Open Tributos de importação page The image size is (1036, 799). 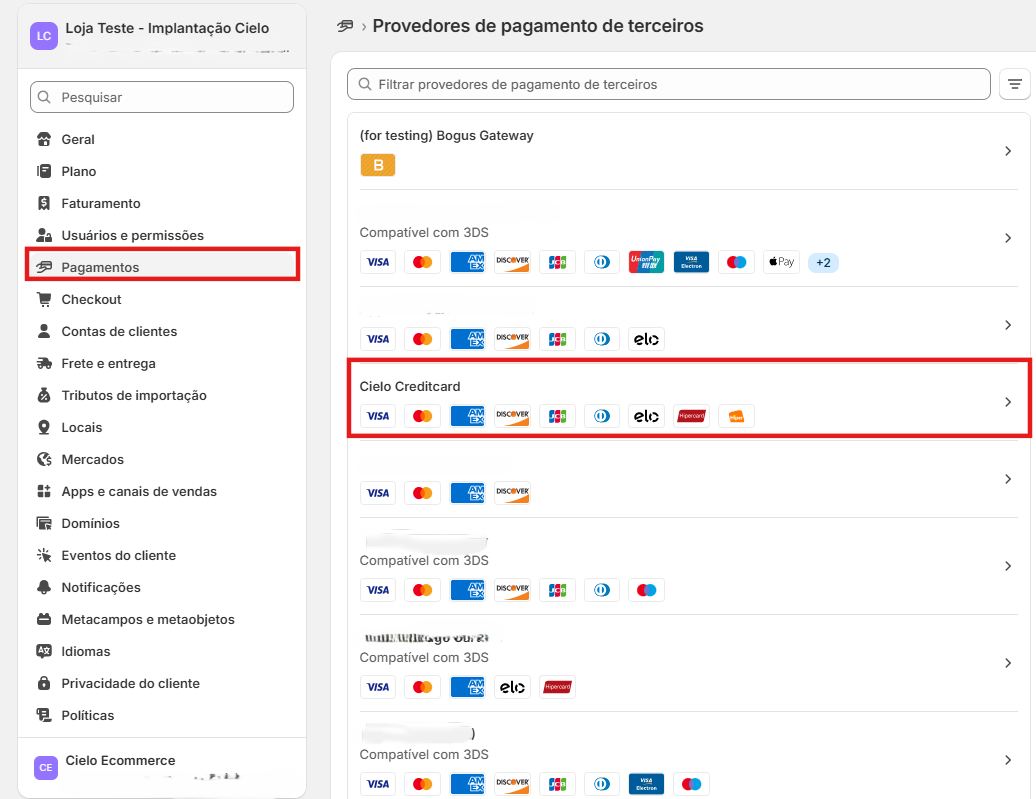click(134, 395)
